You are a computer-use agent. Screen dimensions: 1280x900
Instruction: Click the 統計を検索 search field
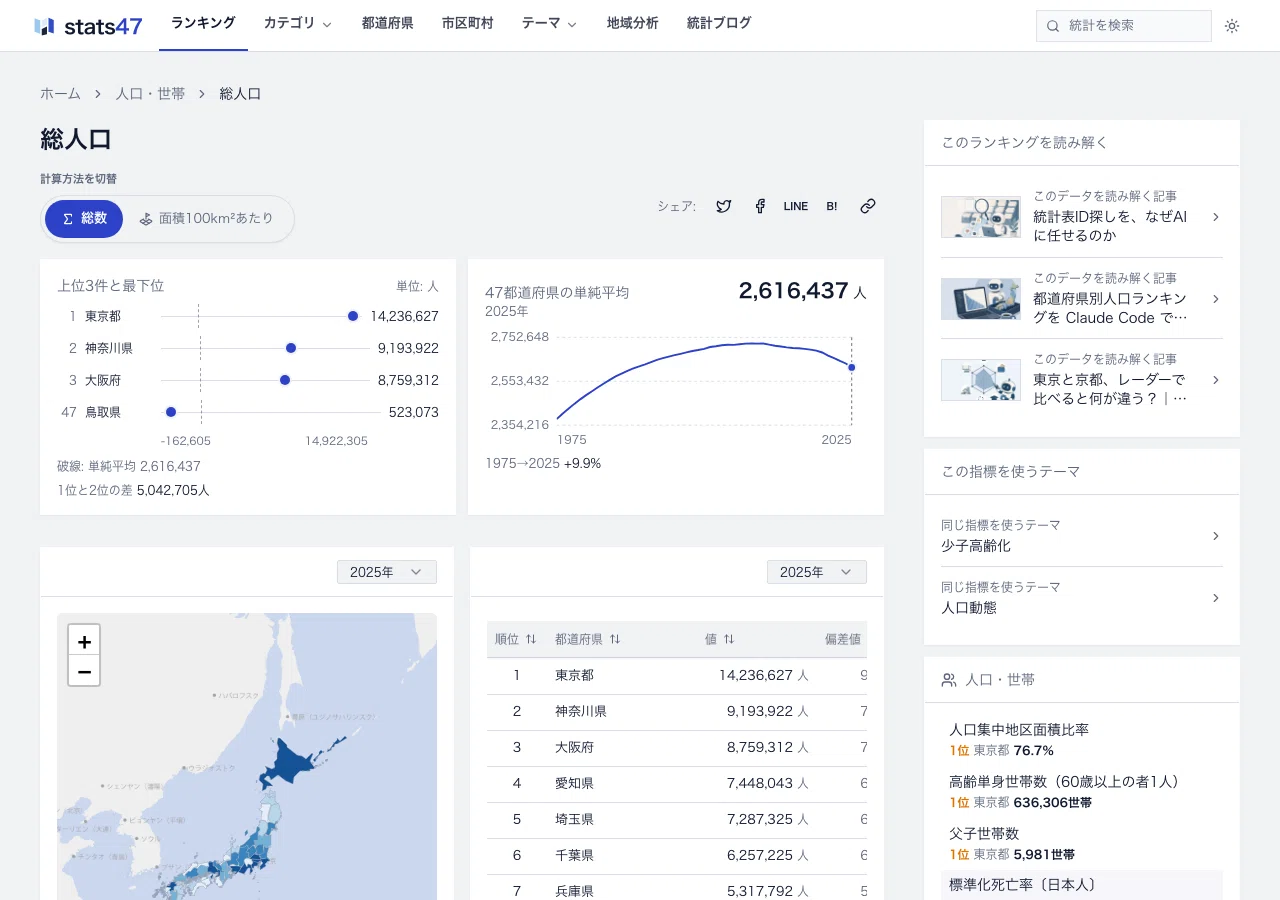[1124, 26]
